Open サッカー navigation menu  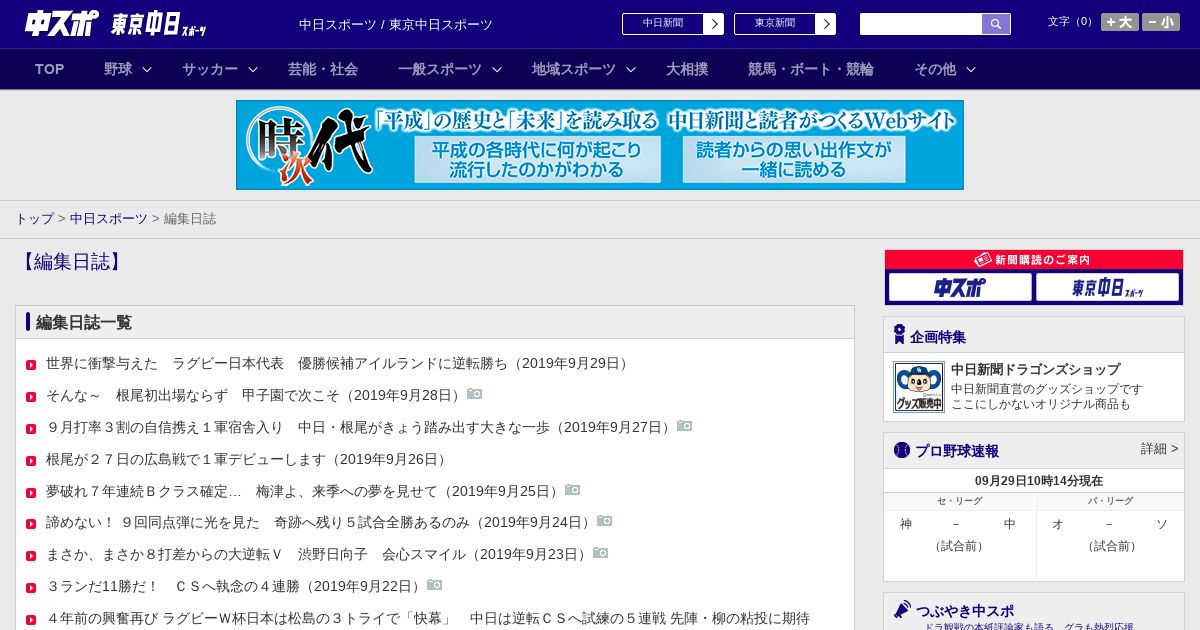[210, 69]
